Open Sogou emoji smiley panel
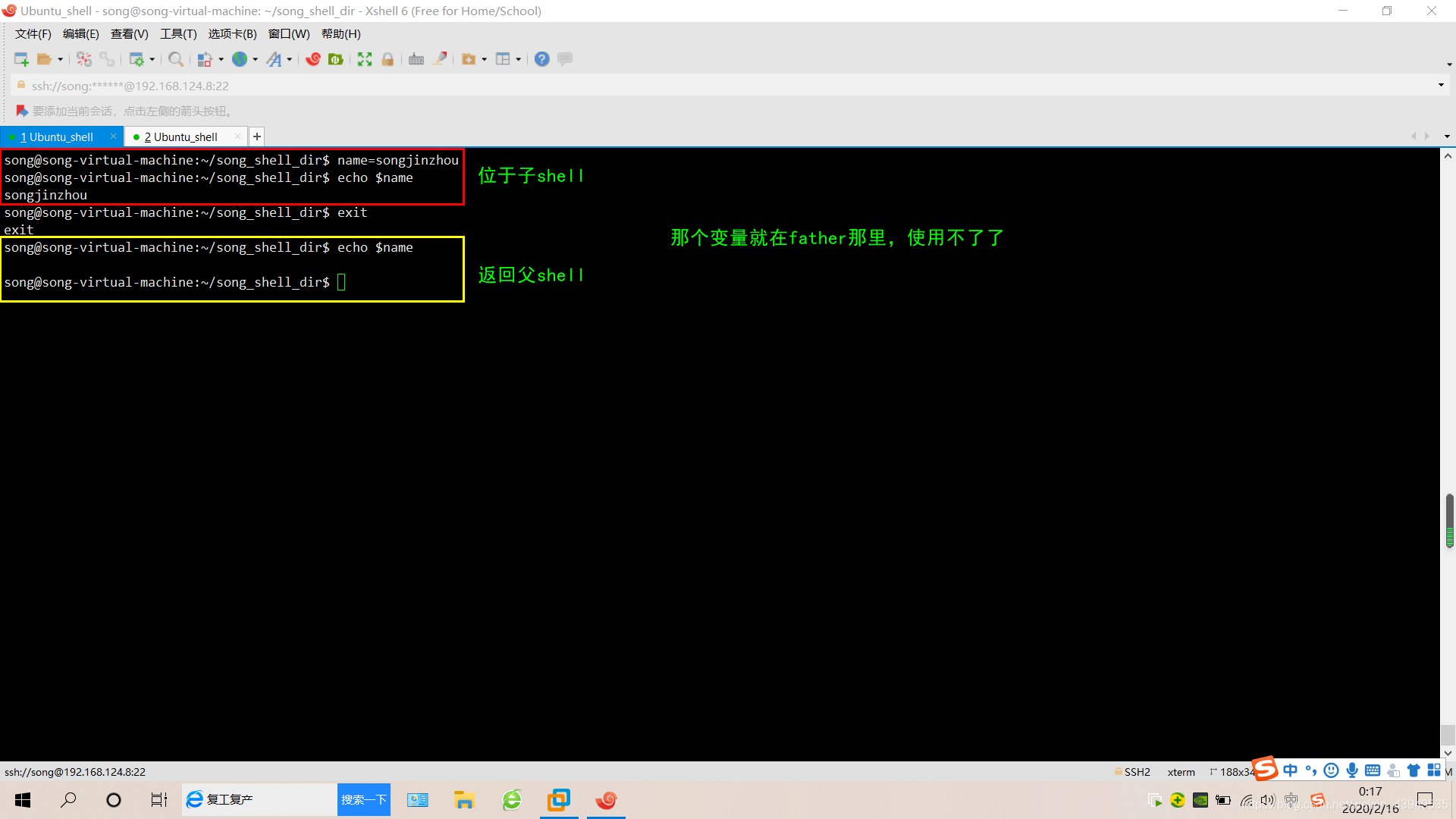 coord(1331,770)
